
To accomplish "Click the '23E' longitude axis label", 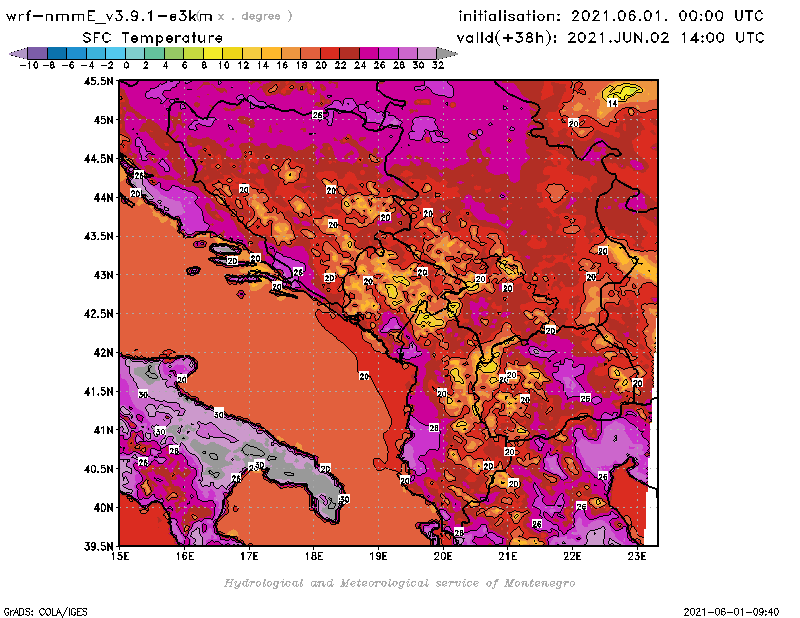I will click(637, 556).
